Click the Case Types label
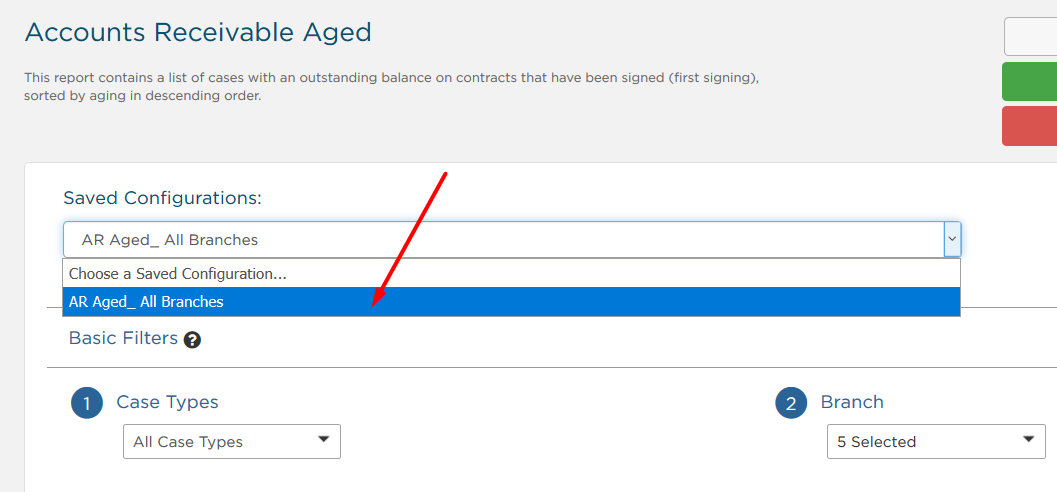Image resolution: width=1057 pixels, height=492 pixels. click(x=168, y=402)
